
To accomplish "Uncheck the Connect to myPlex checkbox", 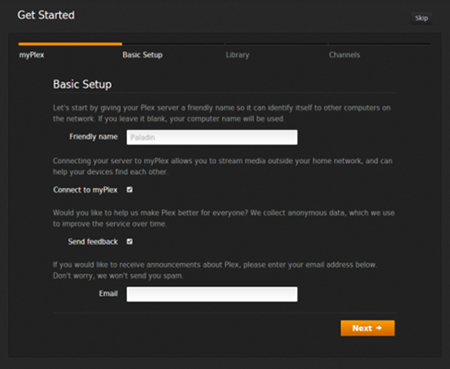I will pyautogui.click(x=130, y=190).
